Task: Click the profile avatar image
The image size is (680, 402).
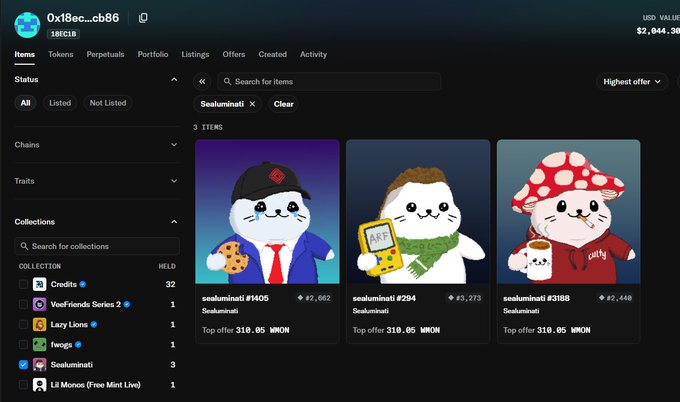Action: pyautogui.click(x=27, y=25)
